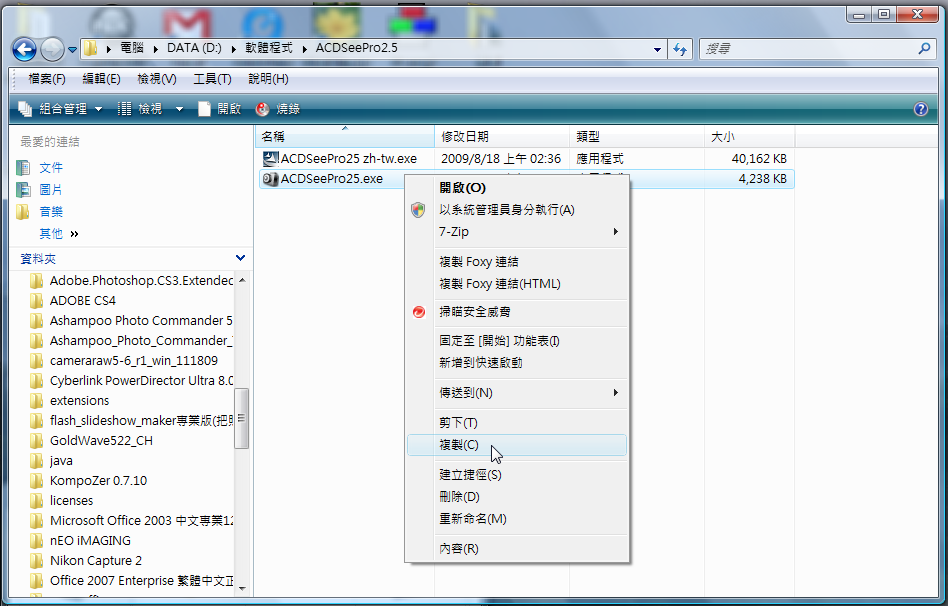This screenshot has width=948, height=606.
Task: Select Cyberlink PowerDirector Ultra folder in tree
Action: (131, 381)
